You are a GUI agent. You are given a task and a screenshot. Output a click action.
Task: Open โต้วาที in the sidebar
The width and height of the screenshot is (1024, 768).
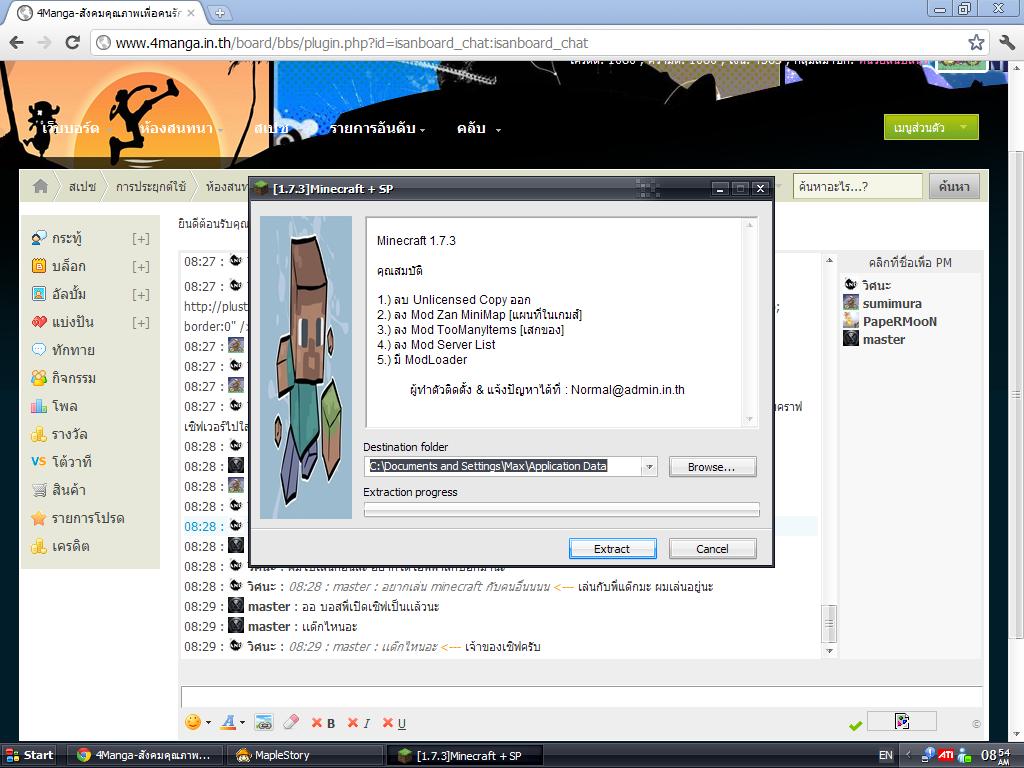coord(71,462)
